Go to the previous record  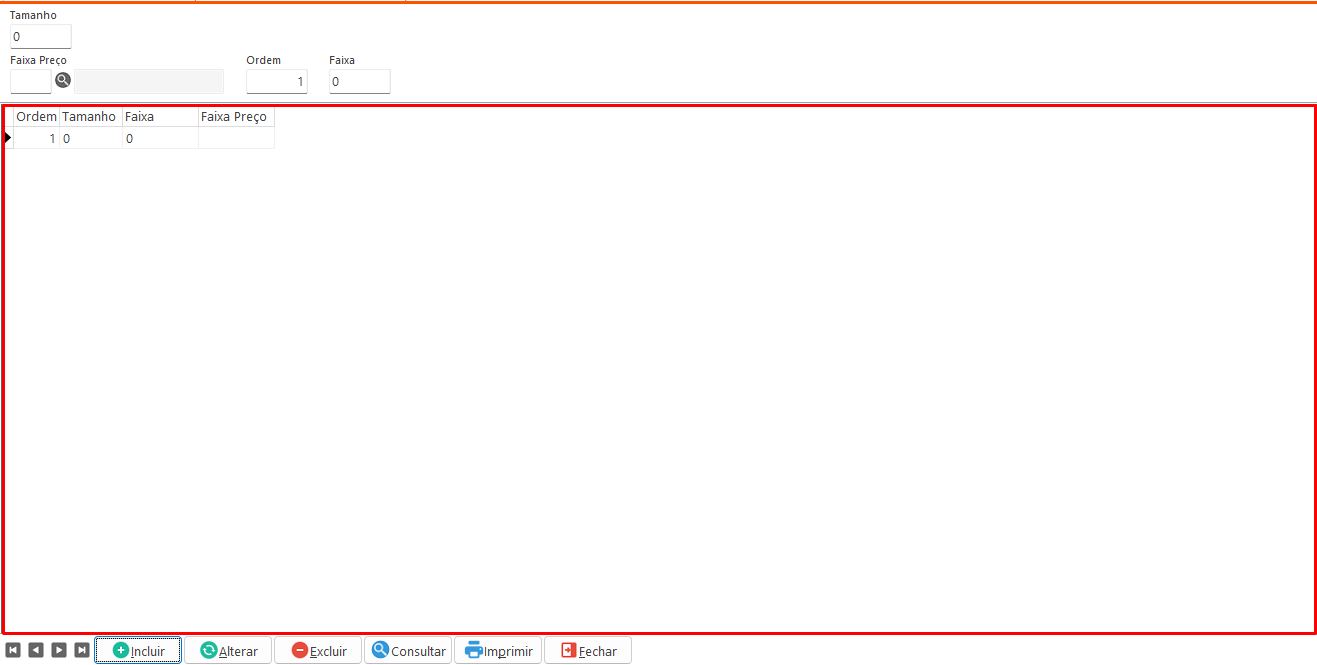coord(36,650)
